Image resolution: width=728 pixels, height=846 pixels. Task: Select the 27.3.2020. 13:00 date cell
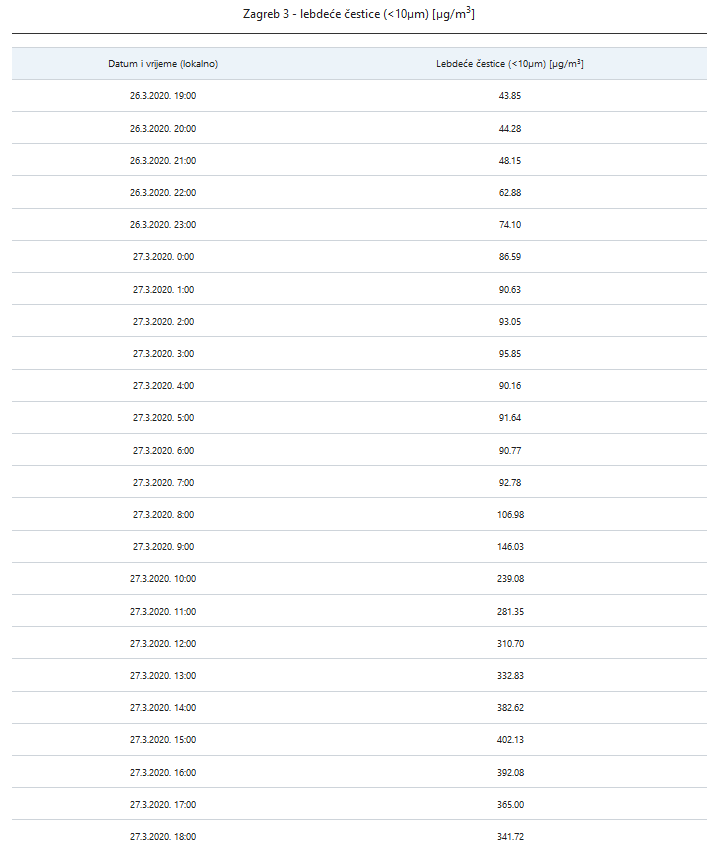tap(163, 676)
